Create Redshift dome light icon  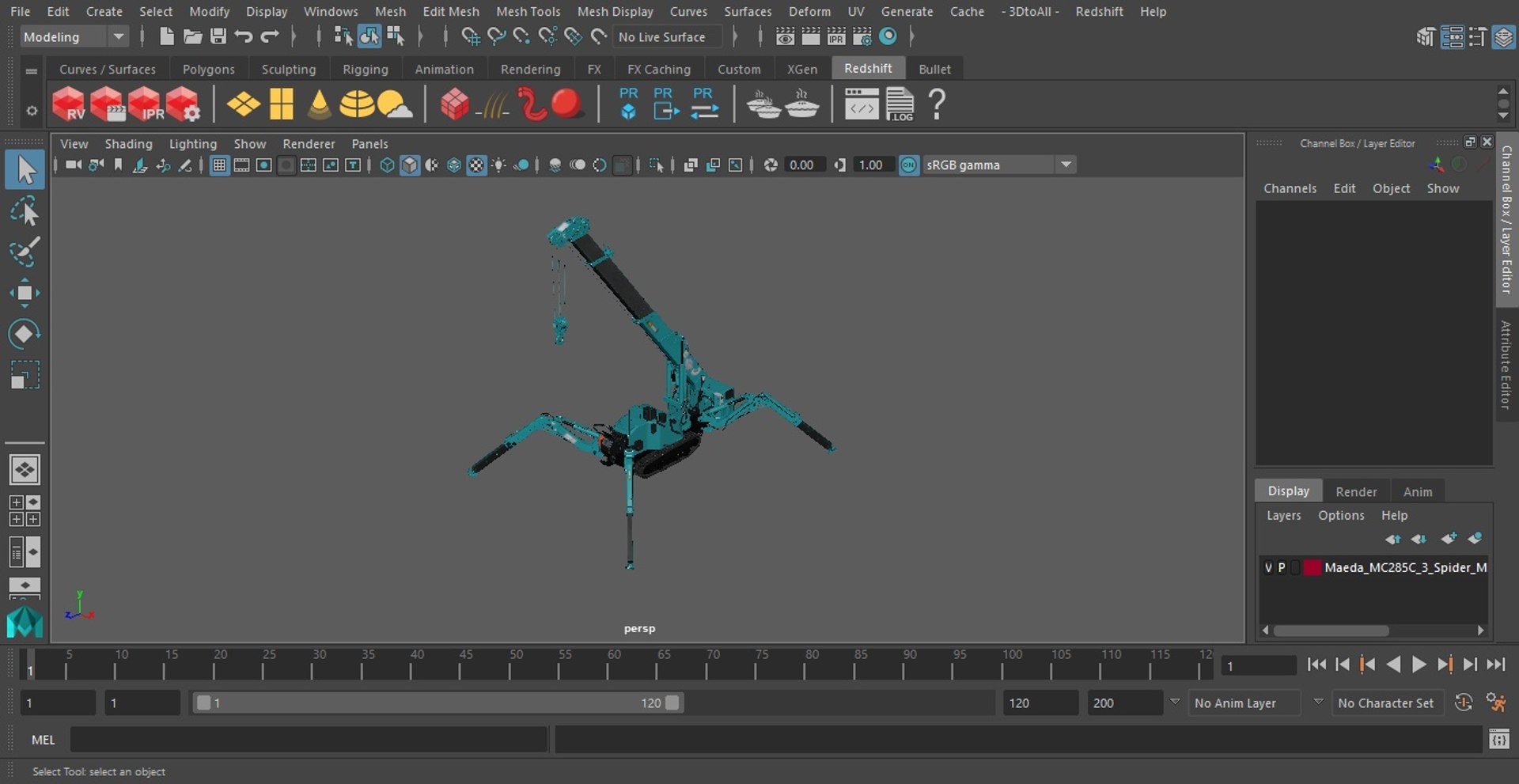tap(357, 104)
